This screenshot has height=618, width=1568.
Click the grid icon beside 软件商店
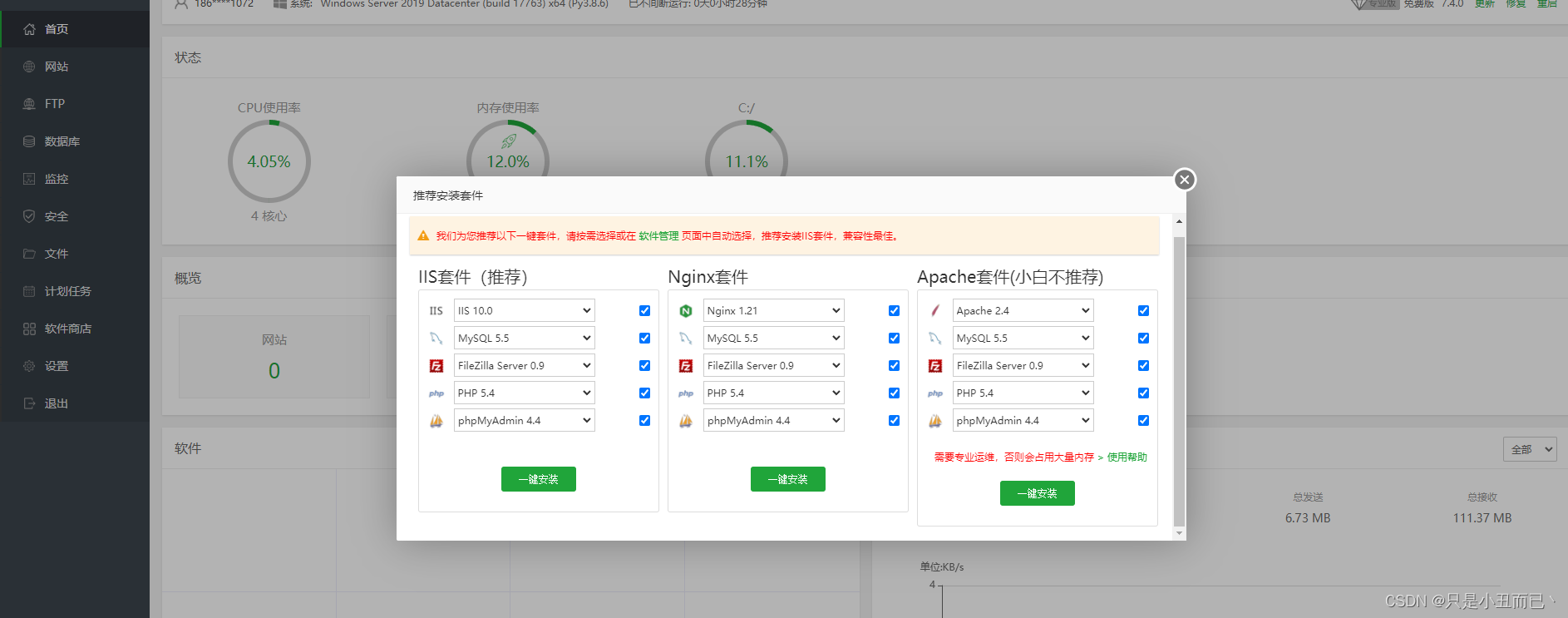[x=29, y=329]
